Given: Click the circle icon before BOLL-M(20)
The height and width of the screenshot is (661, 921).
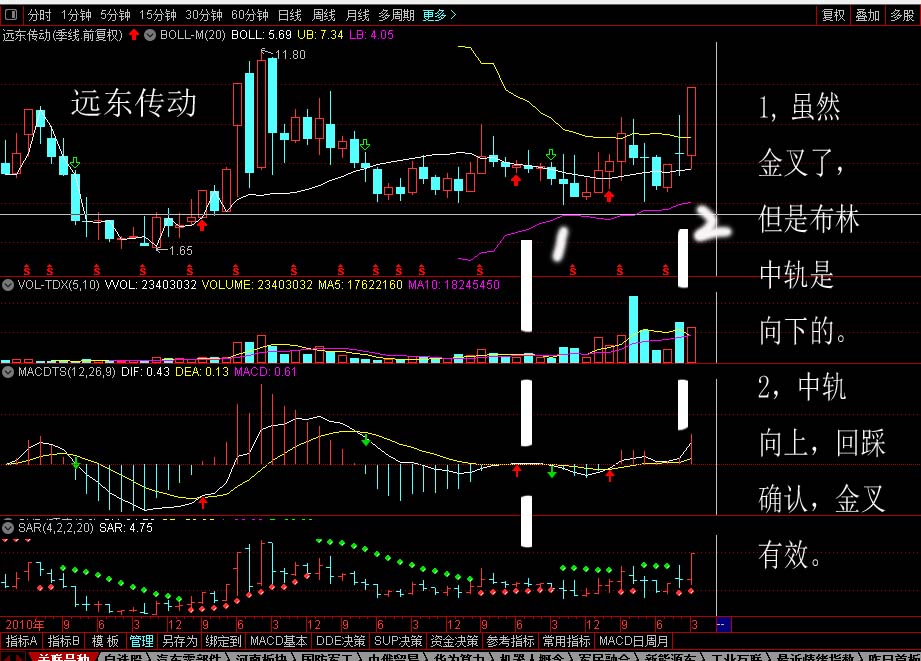Looking at the screenshot, I should (x=151, y=35).
